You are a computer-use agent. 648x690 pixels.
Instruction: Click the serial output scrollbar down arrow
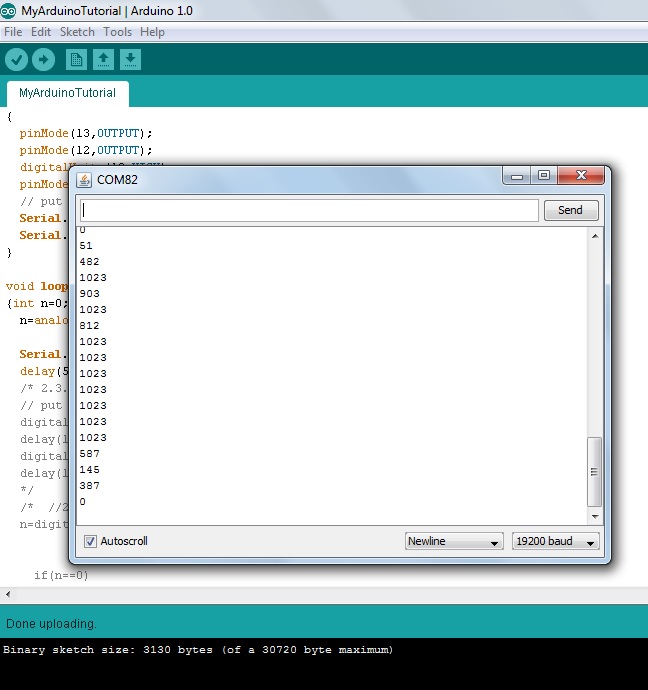tap(595, 517)
